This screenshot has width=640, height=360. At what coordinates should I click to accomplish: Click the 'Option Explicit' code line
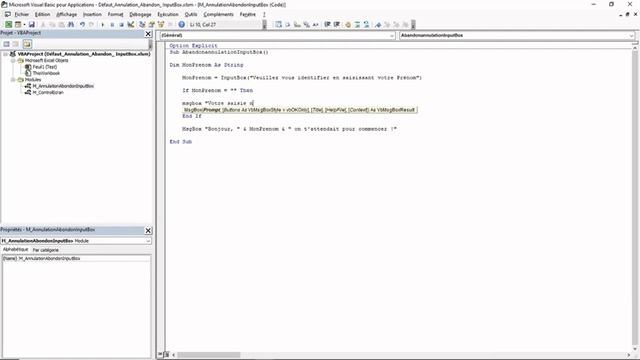[193, 46]
